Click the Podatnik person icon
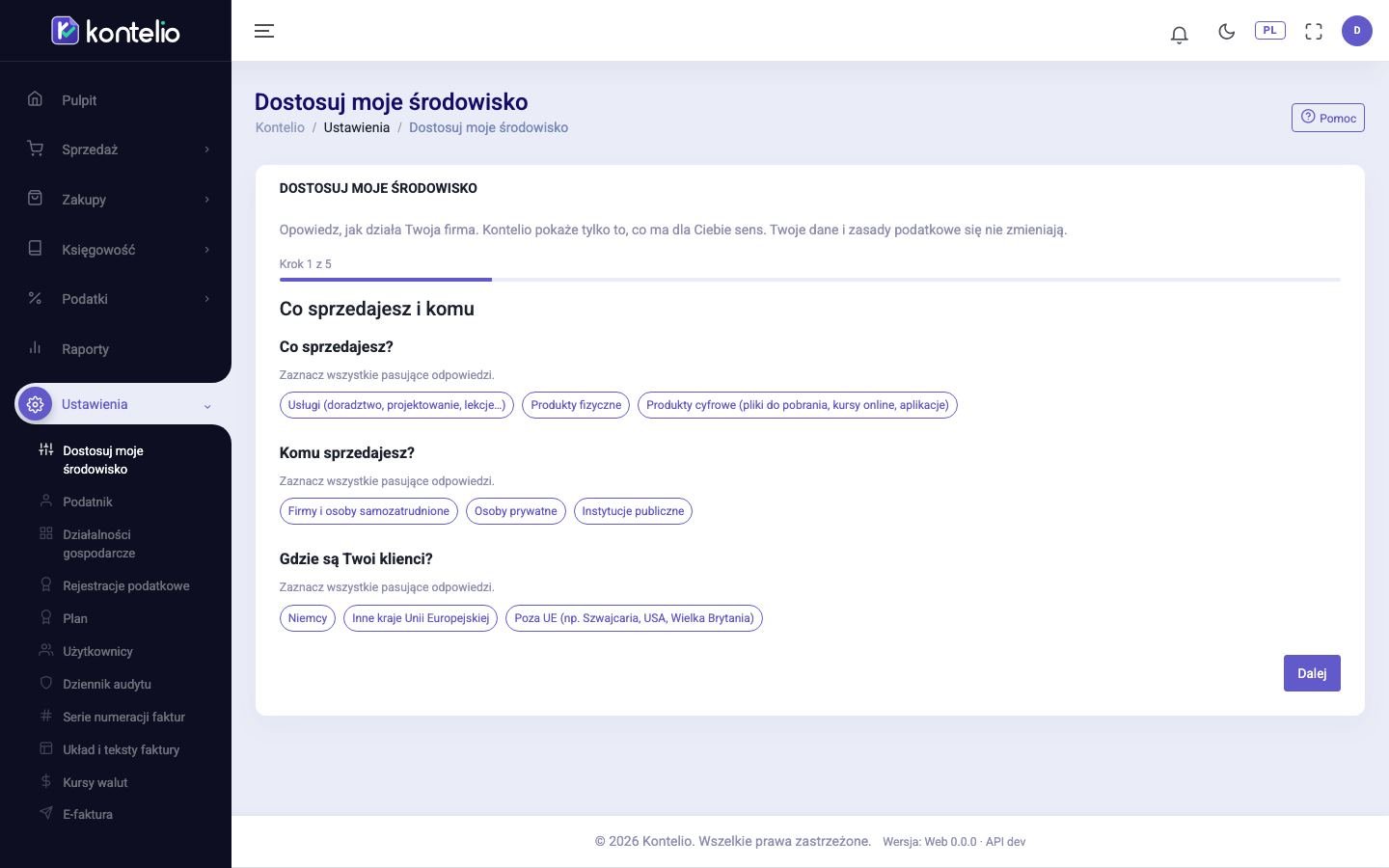 (x=45, y=501)
